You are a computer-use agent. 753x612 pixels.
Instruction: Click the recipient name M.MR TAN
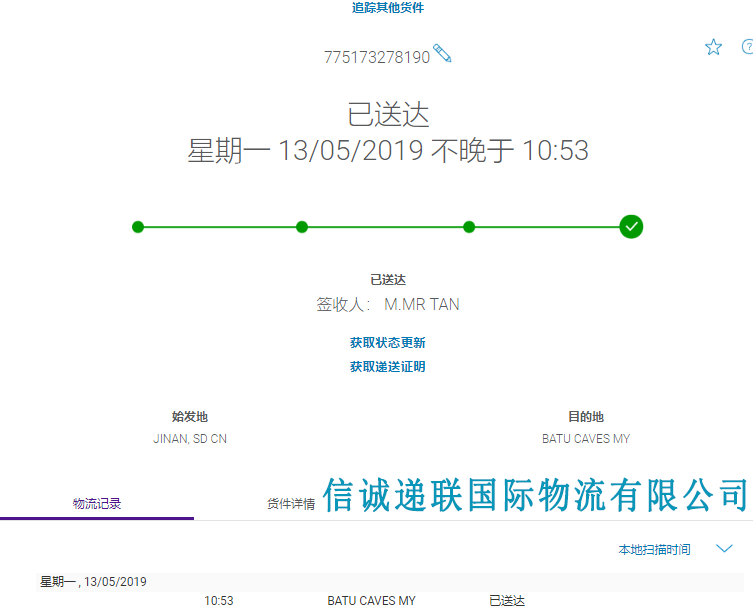422,305
